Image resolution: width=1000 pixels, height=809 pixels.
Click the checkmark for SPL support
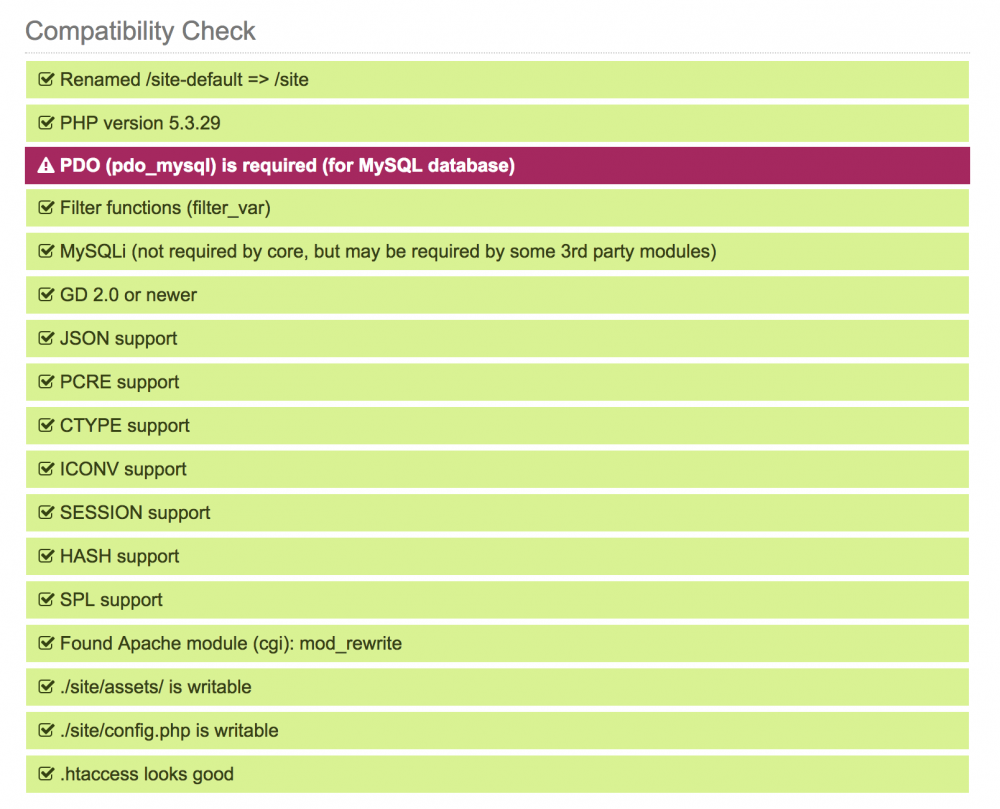pyautogui.click(x=45, y=600)
